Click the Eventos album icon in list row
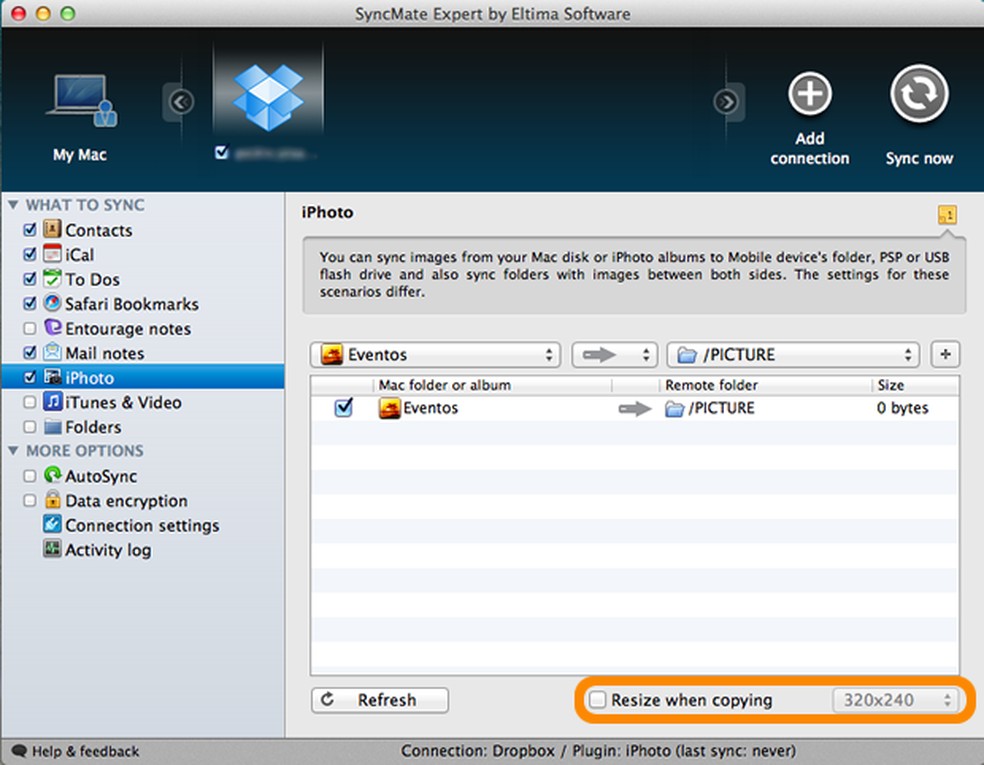The image size is (984, 765). (390, 408)
